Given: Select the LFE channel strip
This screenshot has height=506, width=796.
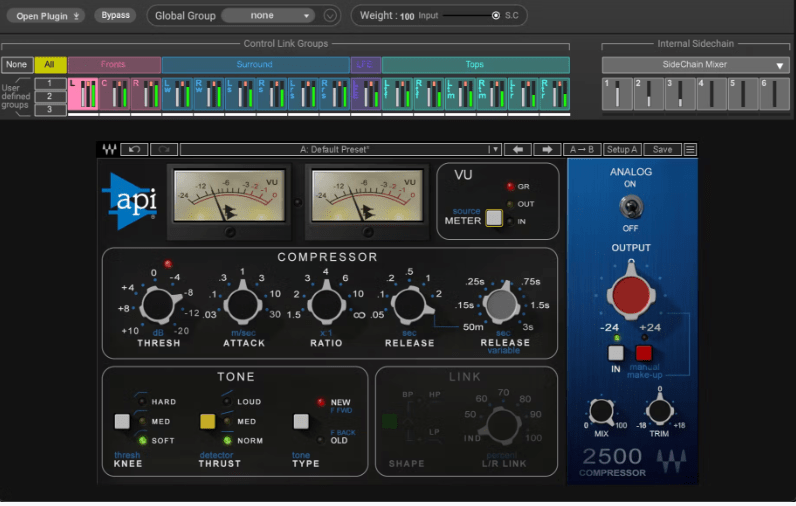Looking at the screenshot, I should pos(366,94).
